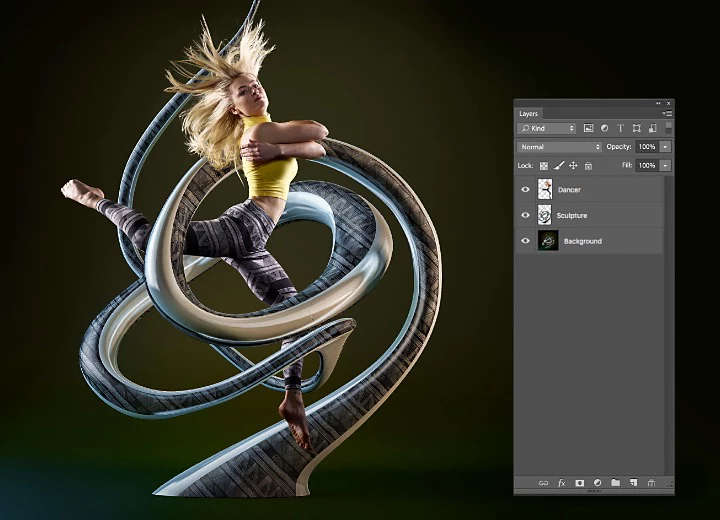Screen dimensions: 720x520
Task: Filter for pixel layers
Action: (588, 128)
